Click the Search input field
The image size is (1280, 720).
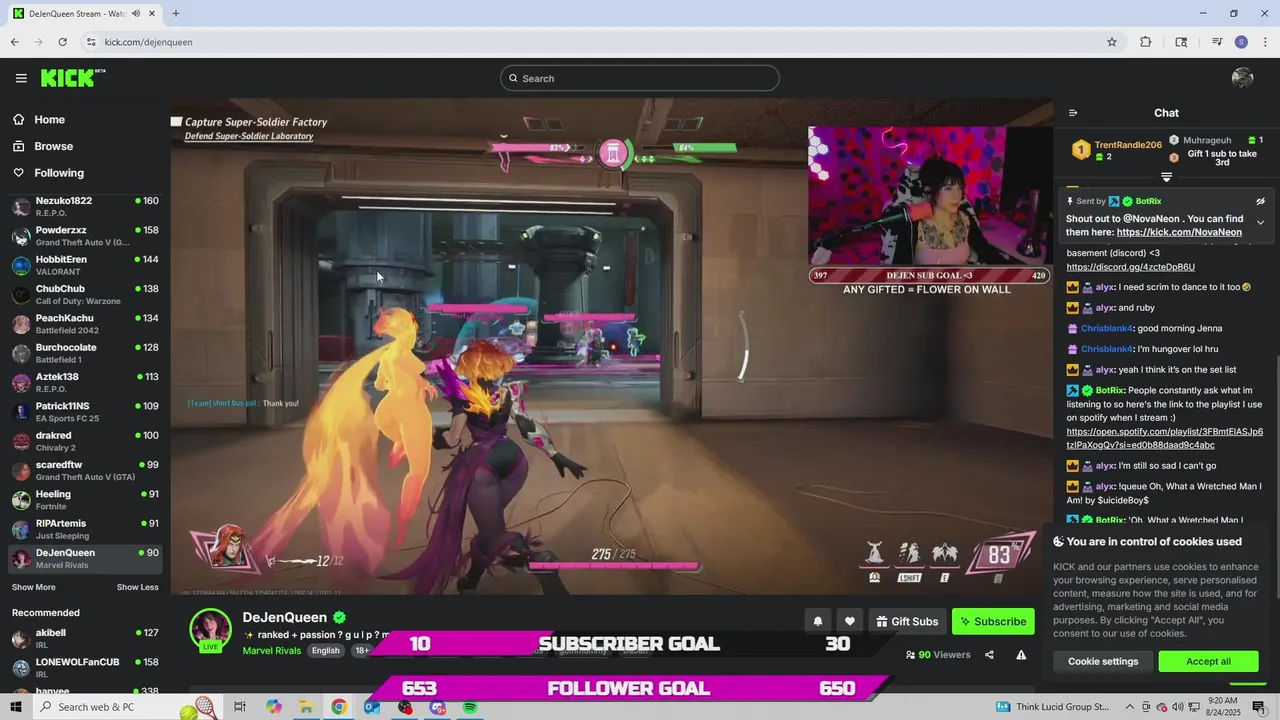tap(640, 78)
